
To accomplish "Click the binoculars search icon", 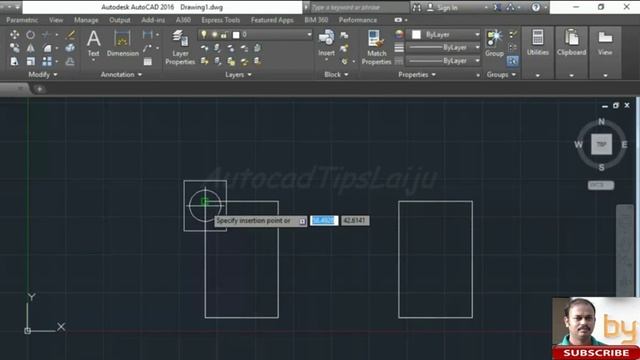I will click(416, 7).
